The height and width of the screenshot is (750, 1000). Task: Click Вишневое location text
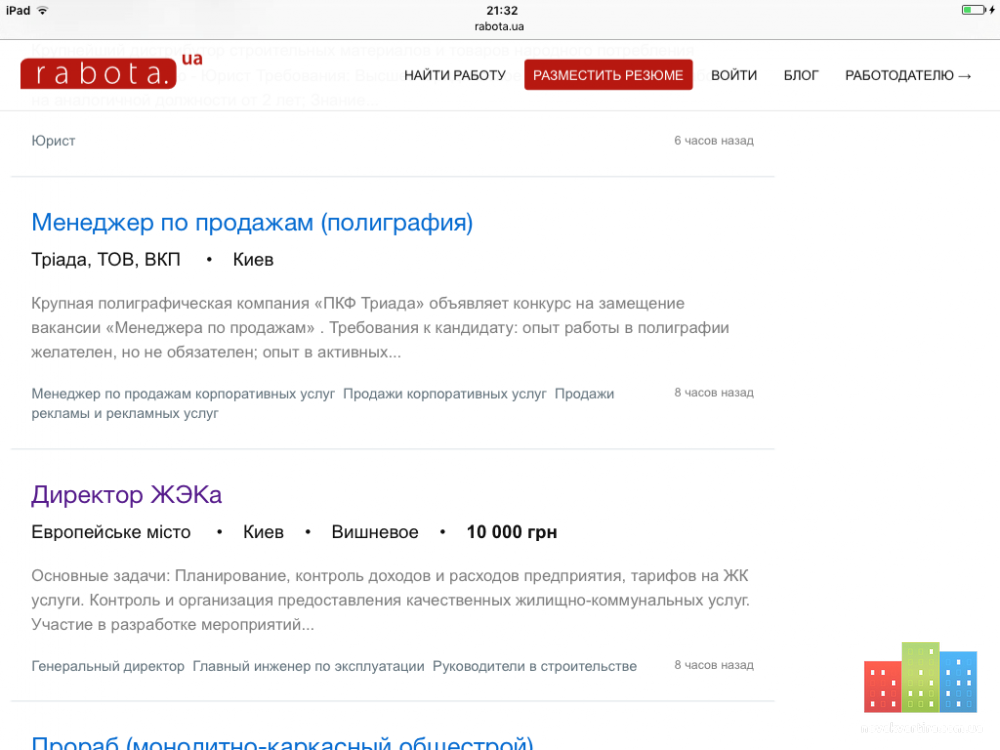click(375, 532)
